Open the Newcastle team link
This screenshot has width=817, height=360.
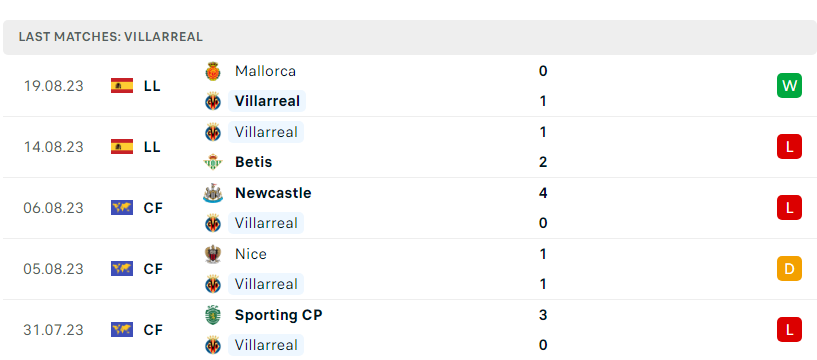(273, 193)
